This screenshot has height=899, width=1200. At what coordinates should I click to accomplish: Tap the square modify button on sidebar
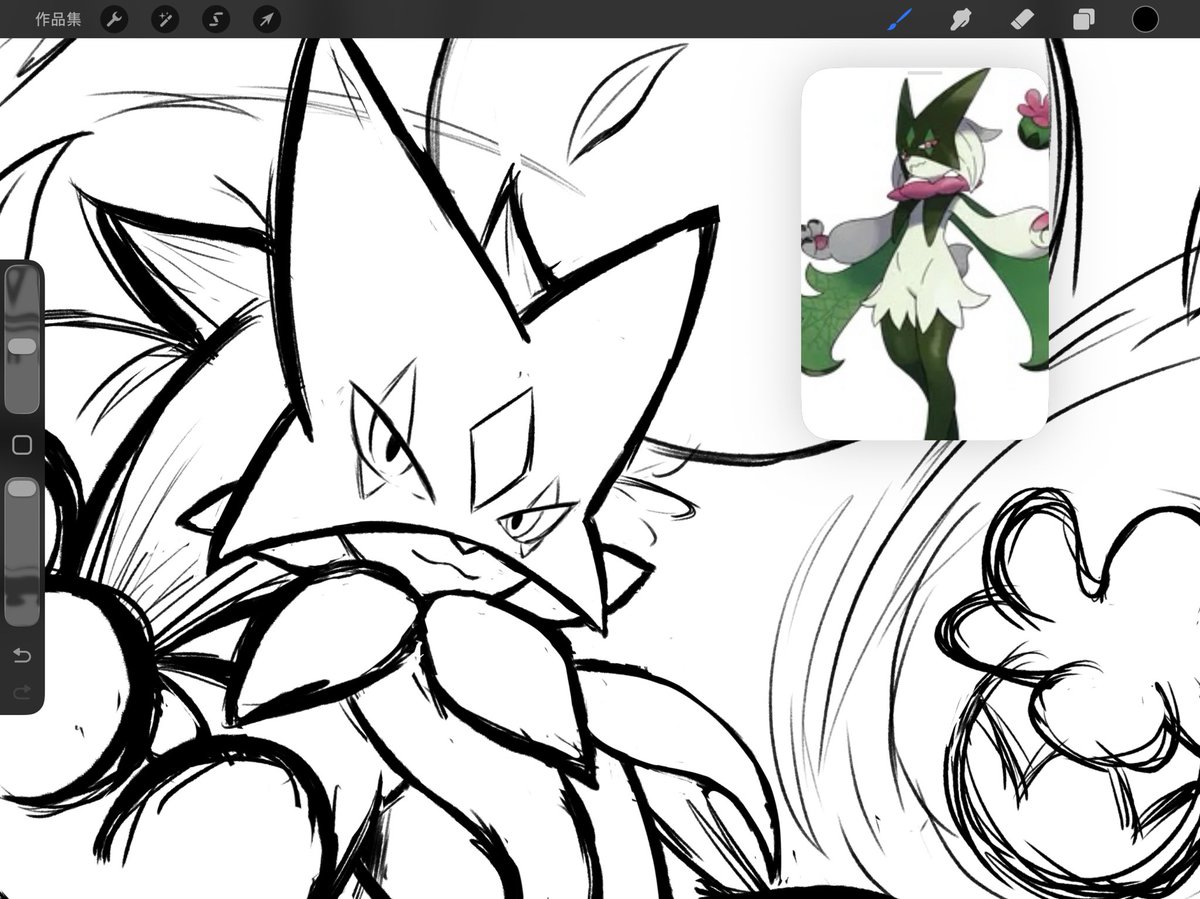click(22, 445)
